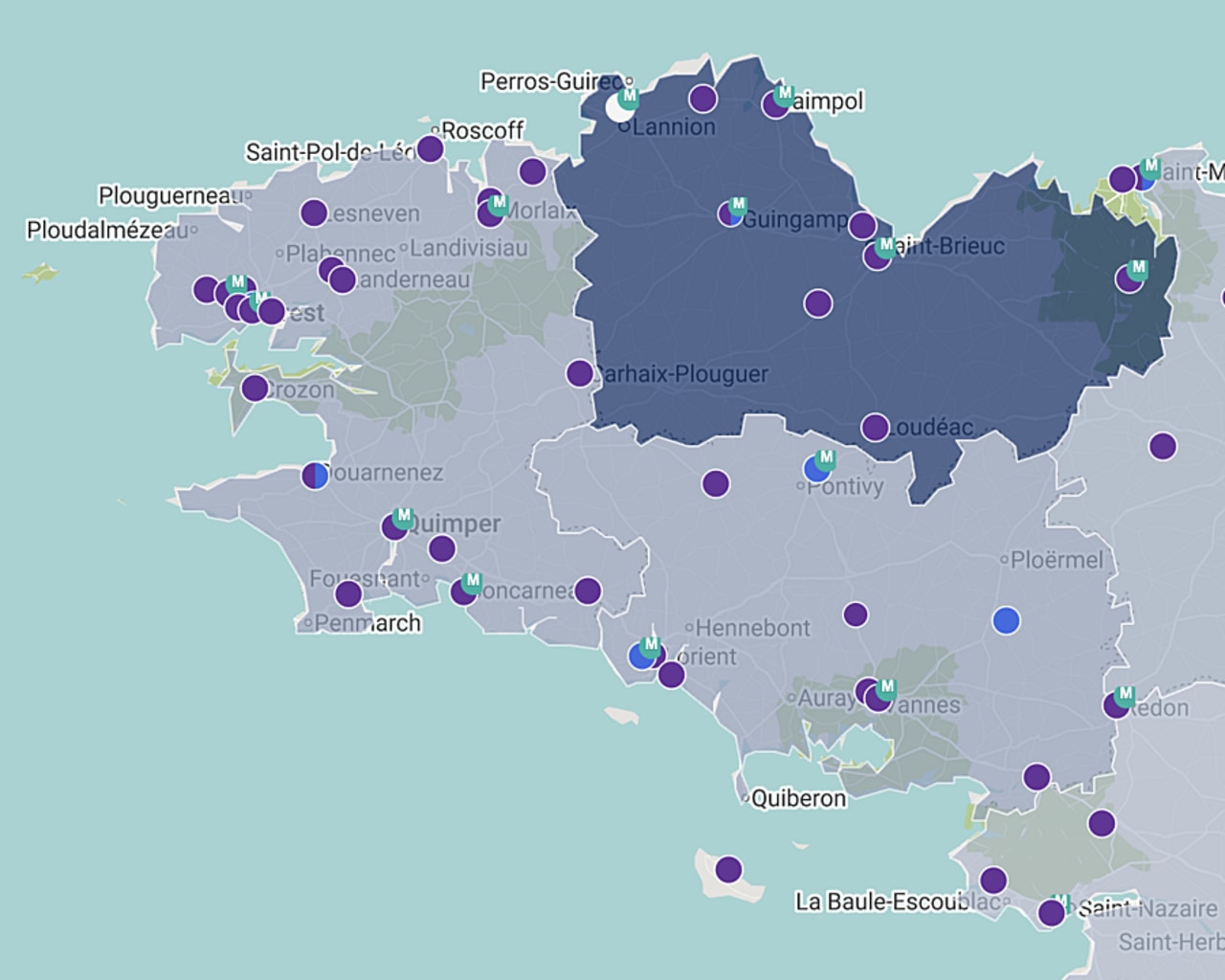Click the purple marker west of Pontivy
Screen dimensions: 1225x980
coord(715,483)
